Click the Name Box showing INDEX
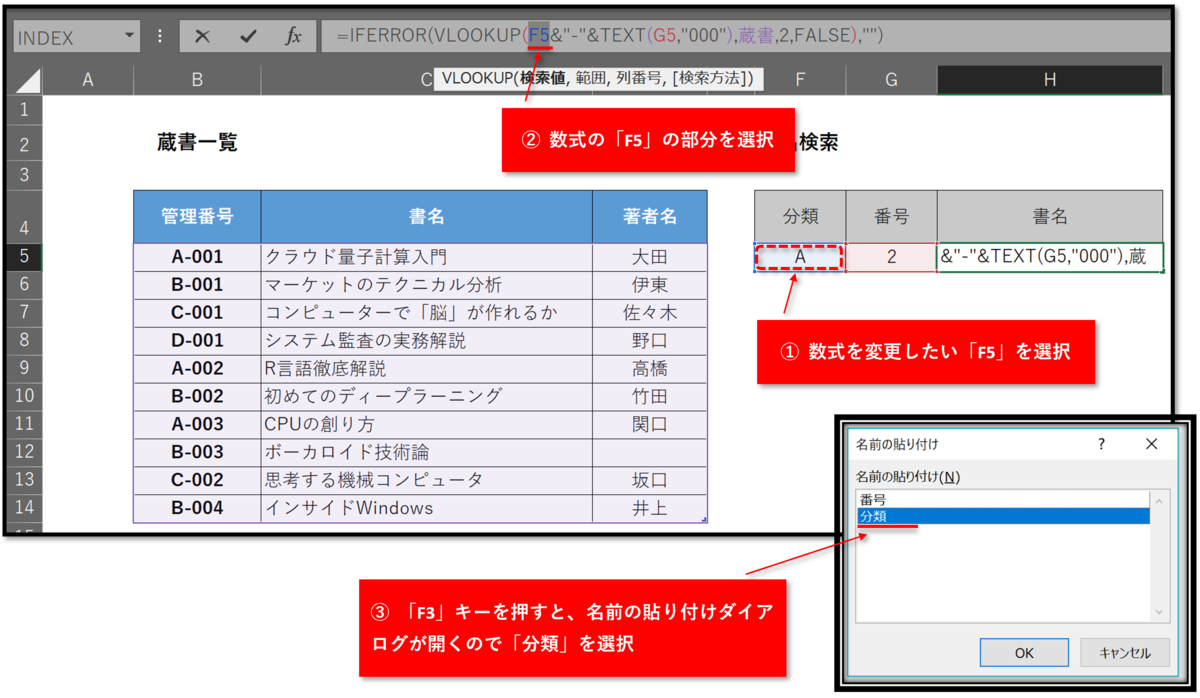1200x698 pixels. coord(60,35)
